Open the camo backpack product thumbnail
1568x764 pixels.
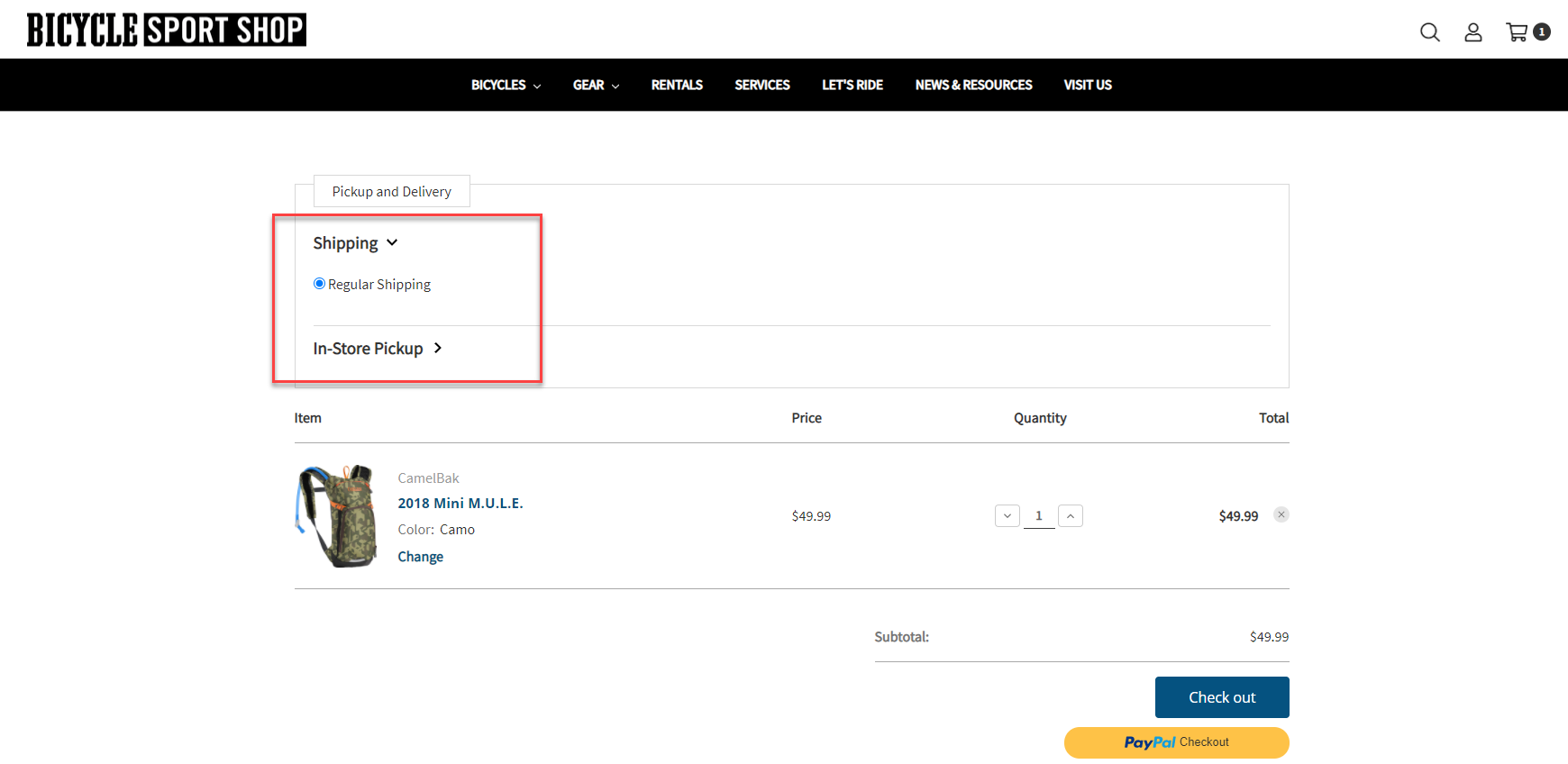click(x=337, y=516)
